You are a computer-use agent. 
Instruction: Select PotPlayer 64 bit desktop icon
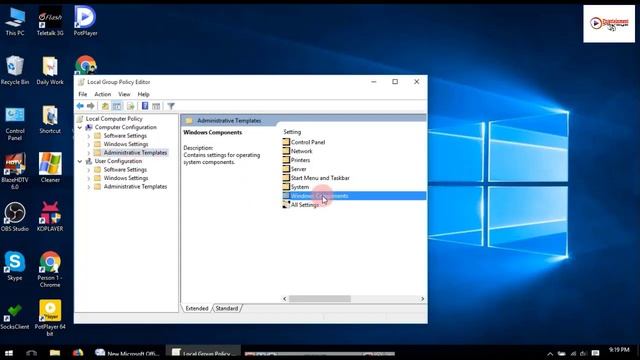point(50,318)
